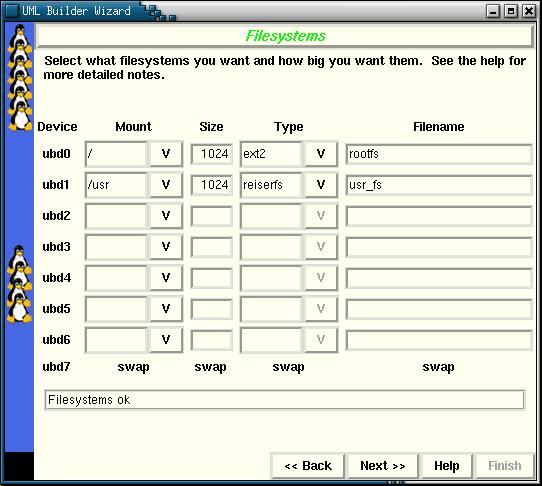This screenshot has height=486, width=542.
Task: Click the empty ubd2 mount field
Action: click(117, 216)
